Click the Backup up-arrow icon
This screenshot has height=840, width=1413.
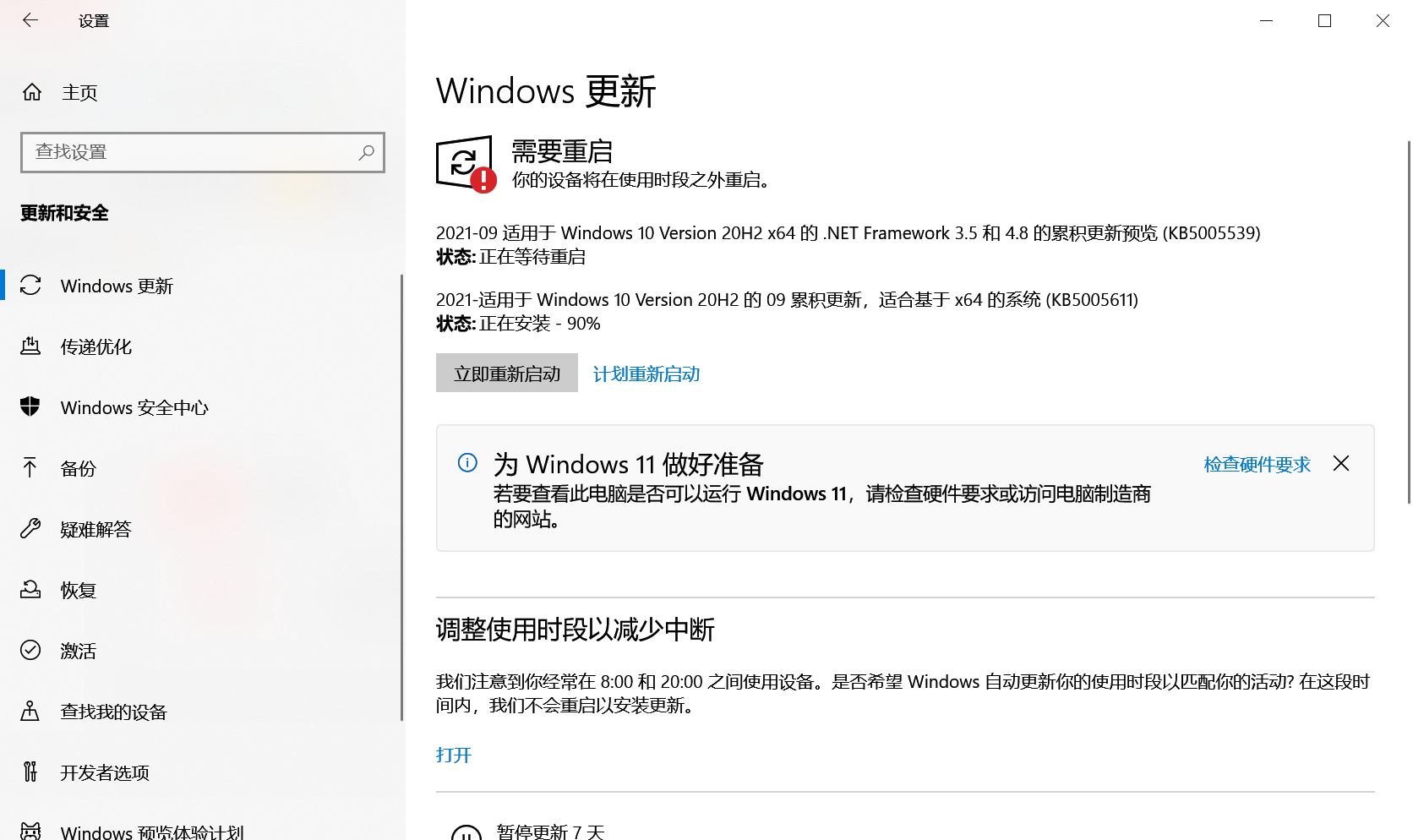point(30,467)
